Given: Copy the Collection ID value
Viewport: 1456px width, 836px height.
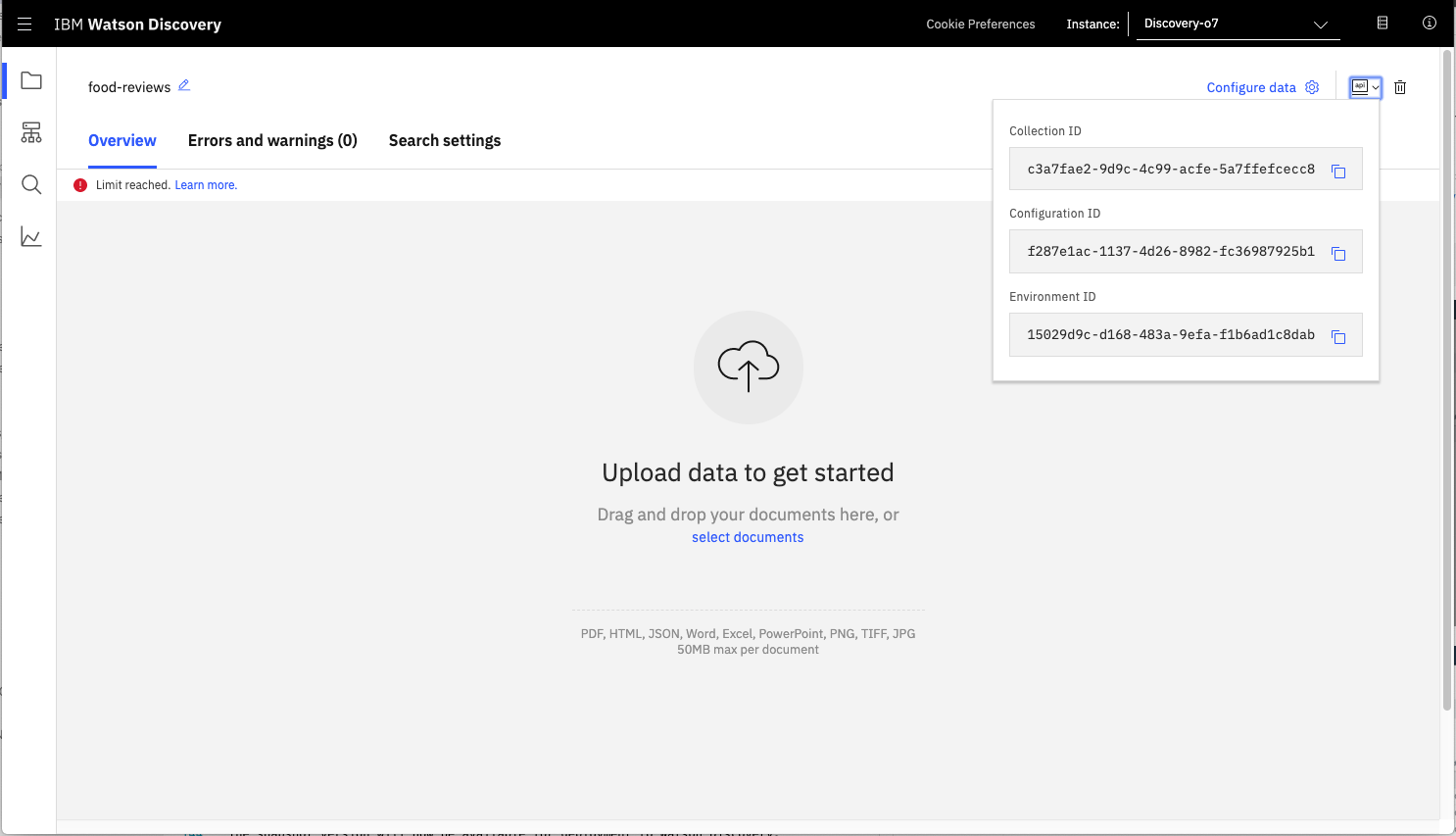Looking at the screenshot, I should click(x=1338, y=171).
